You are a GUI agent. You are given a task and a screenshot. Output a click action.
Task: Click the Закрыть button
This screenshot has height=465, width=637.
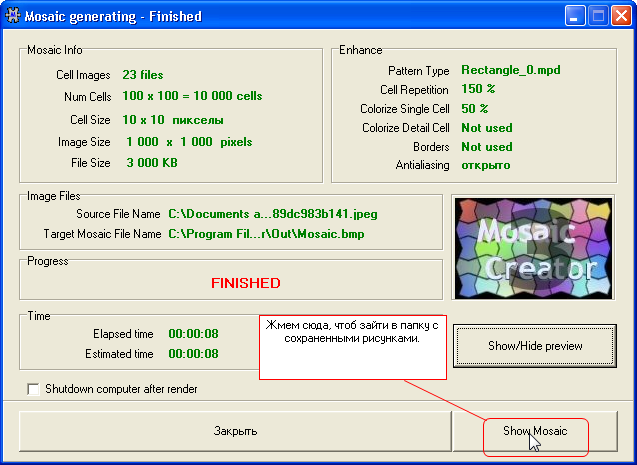[235, 431]
